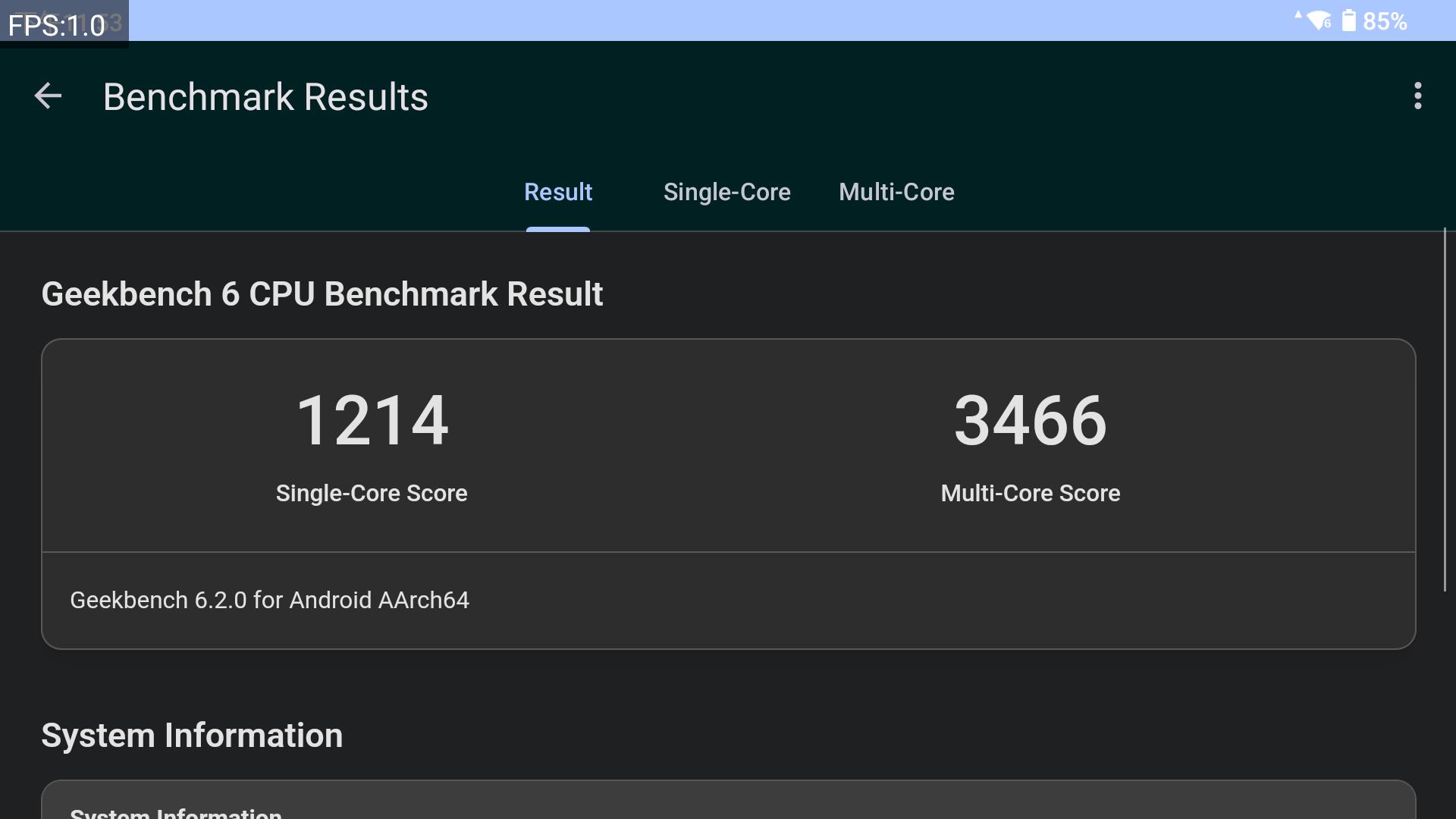Click the Geekbench 6 CPU Benchmark Result heading
Image resolution: width=1456 pixels, height=819 pixels.
[322, 294]
